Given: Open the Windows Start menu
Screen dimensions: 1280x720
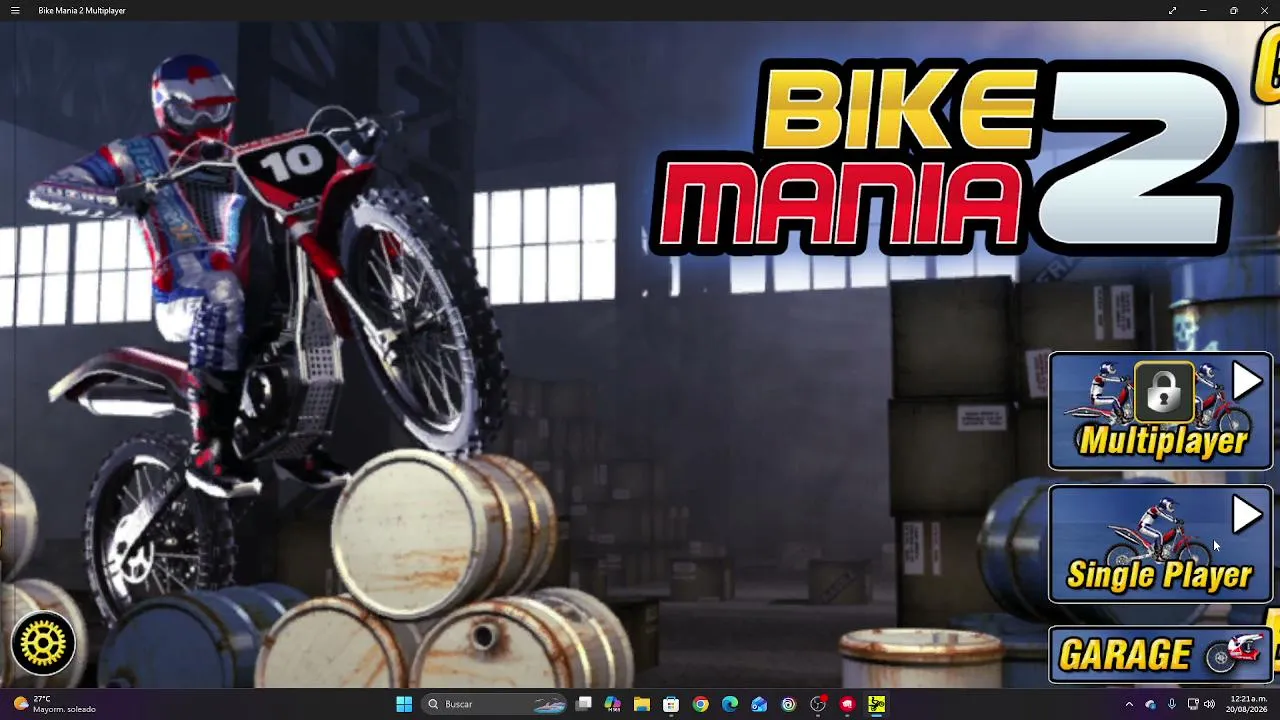Looking at the screenshot, I should (404, 704).
